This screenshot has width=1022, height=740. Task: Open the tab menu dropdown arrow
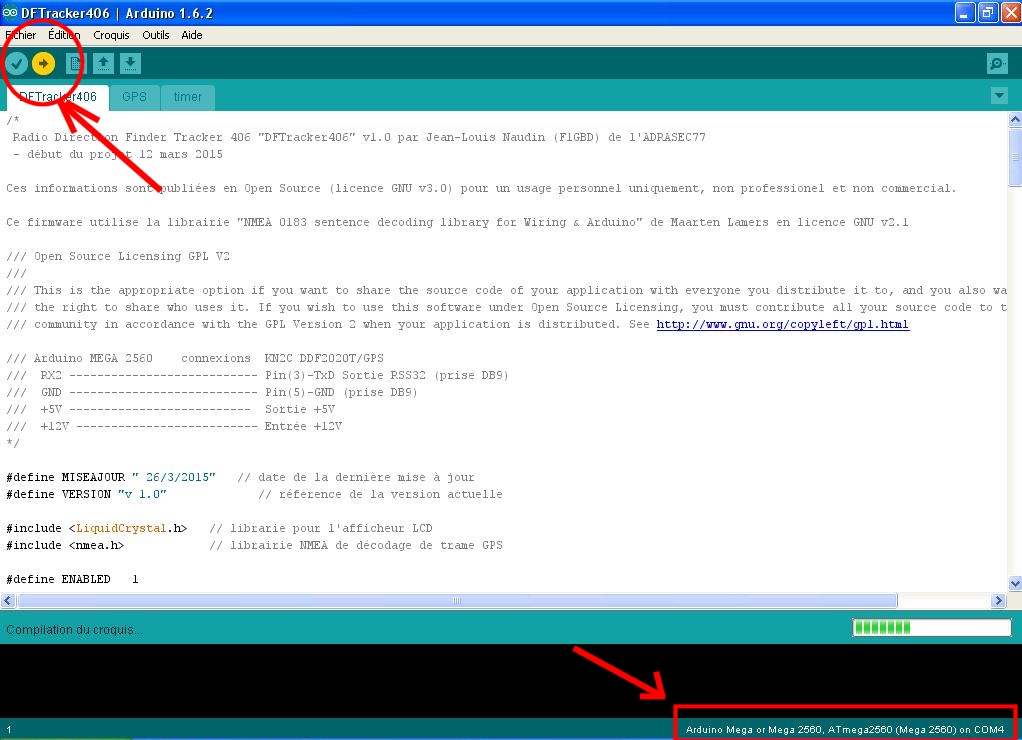(999, 96)
